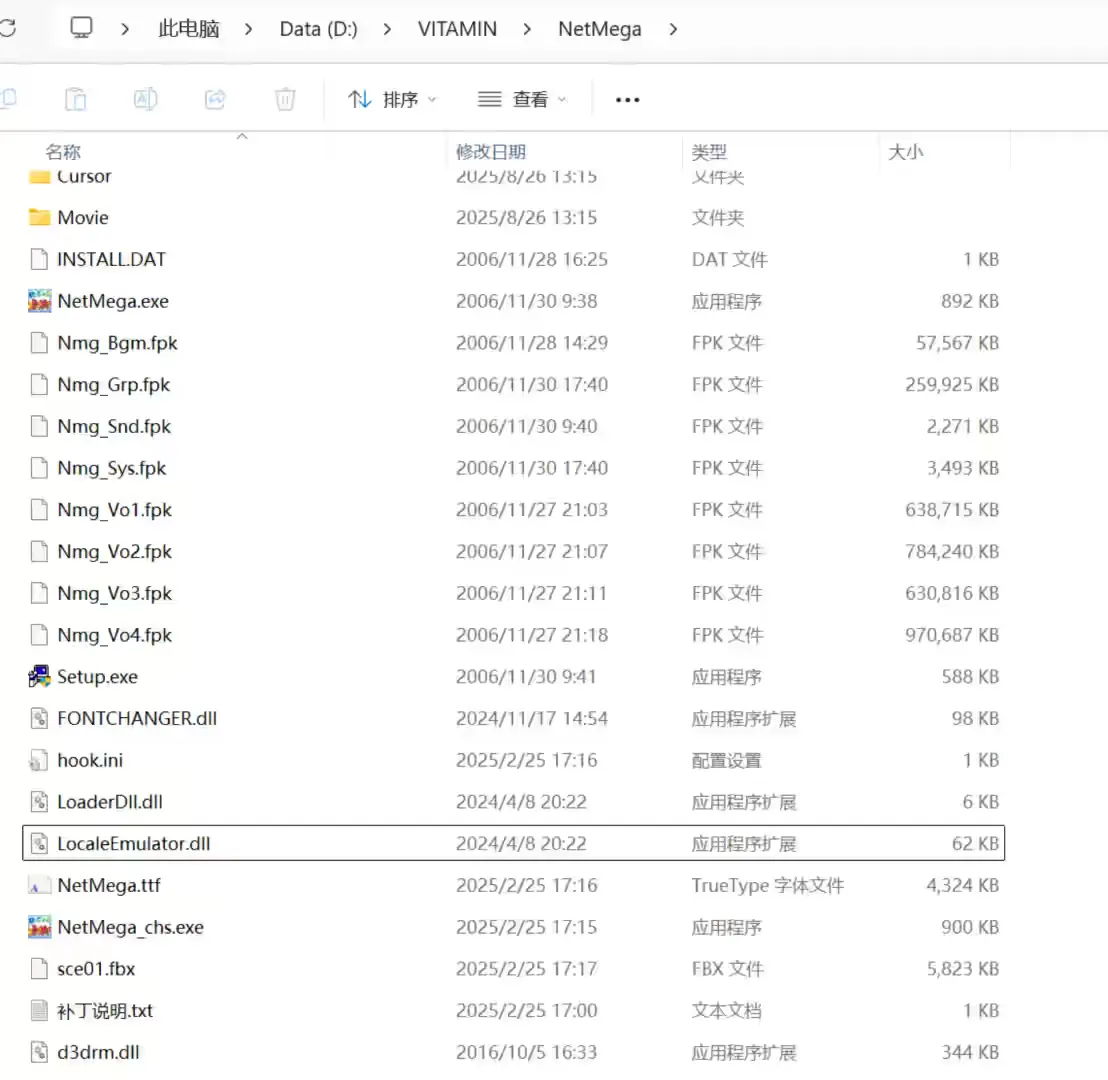Sort by 大小 column header
Viewport: 1108px width, 1080px height.
click(906, 151)
